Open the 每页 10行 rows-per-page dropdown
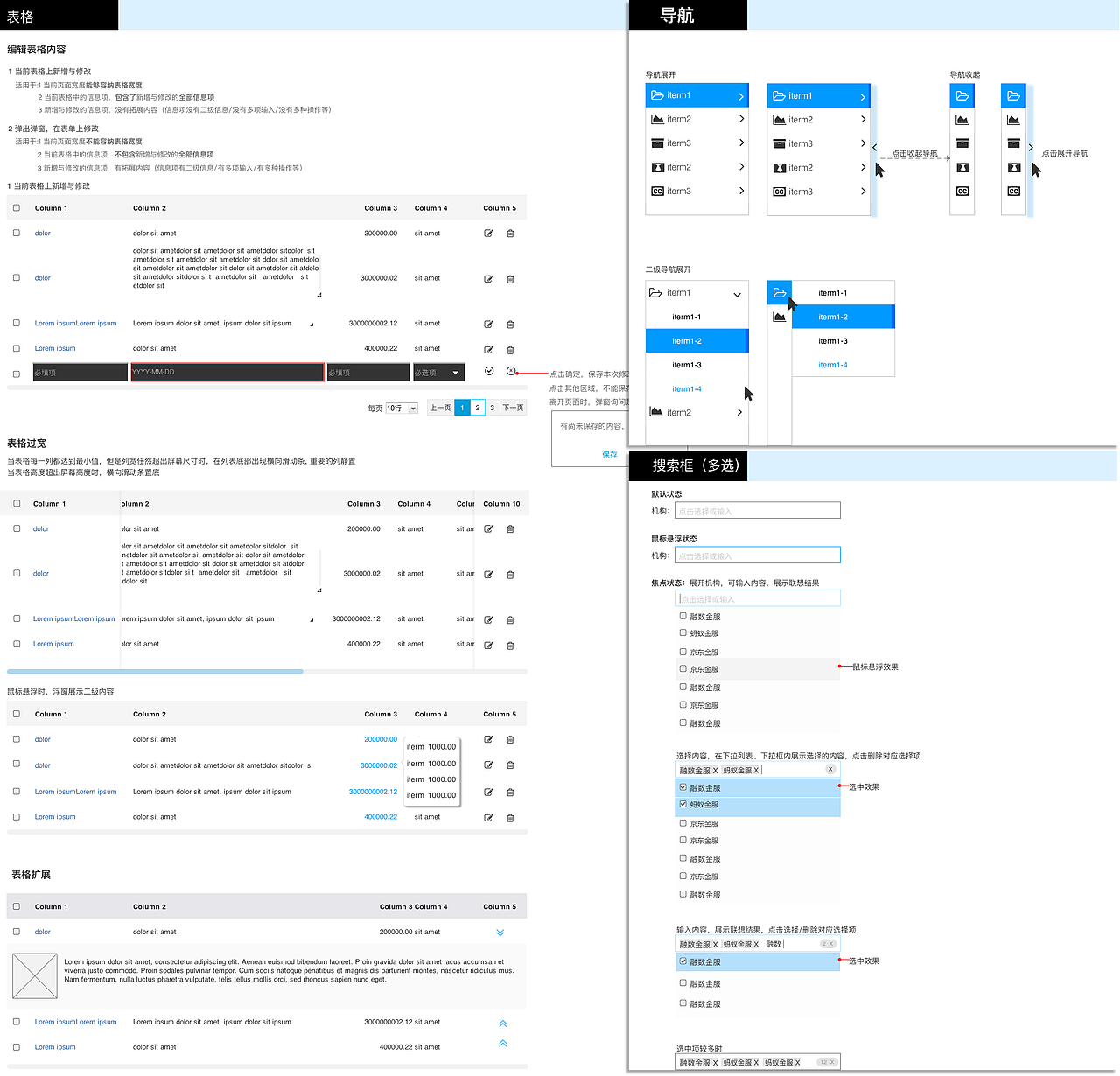The width and height of the screenshot is (1120, 1076). 402,408
